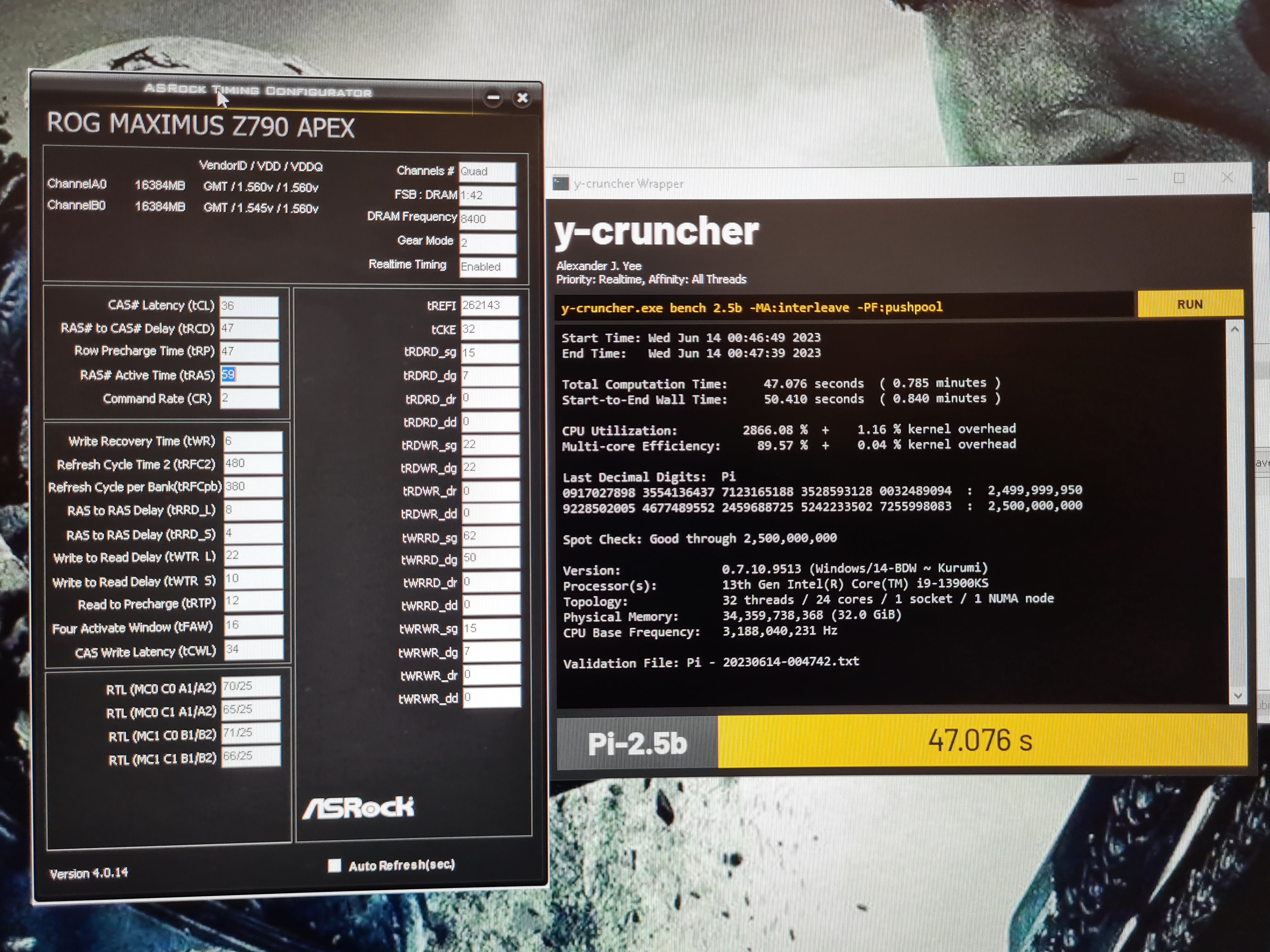1270x952 pixels.
Task: Click the tRFC2 value field
Action: click(x=253, y=464)
